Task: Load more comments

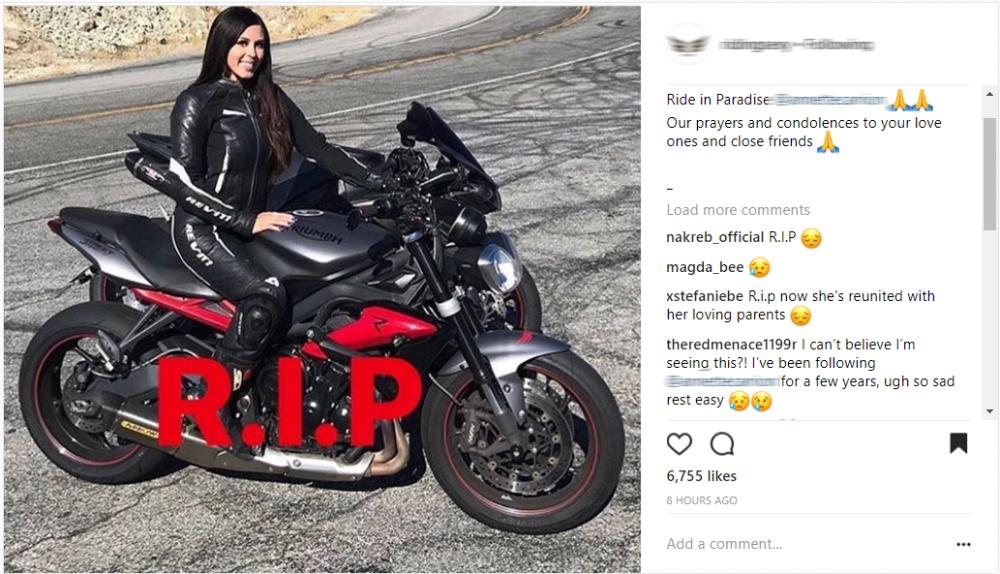Action: [738, 210]
